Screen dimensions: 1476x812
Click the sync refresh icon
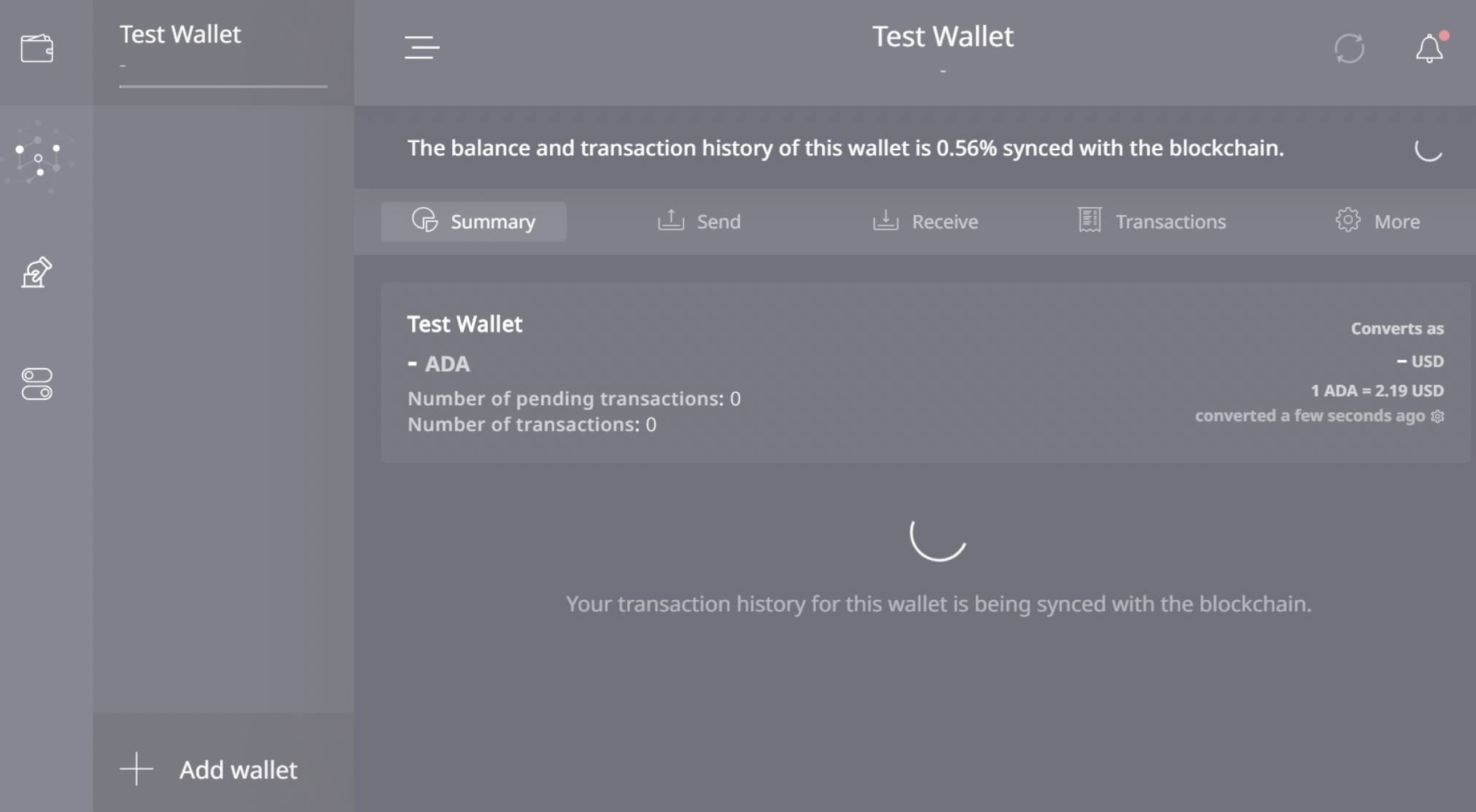point(1349,49)
